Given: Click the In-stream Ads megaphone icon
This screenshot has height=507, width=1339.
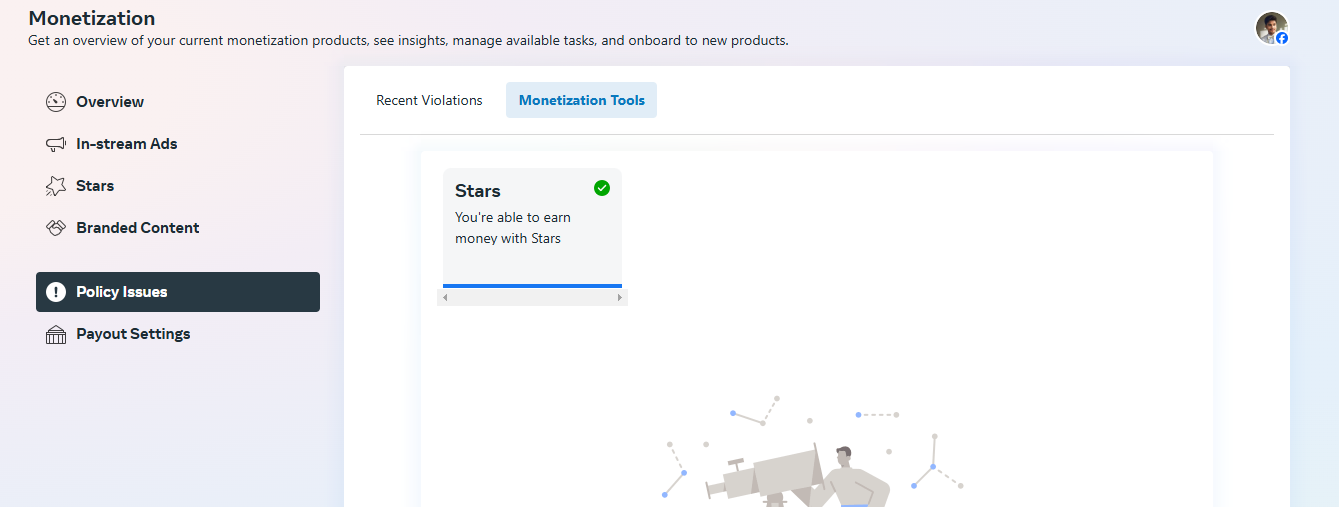Looking at the screenshot, I should [56, 144].
